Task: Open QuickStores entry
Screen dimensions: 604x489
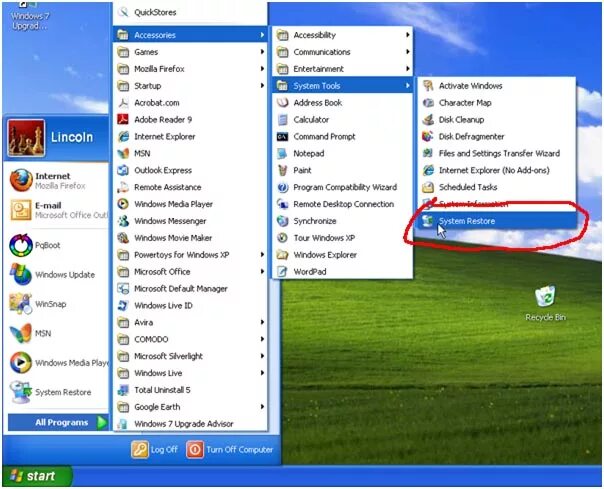Action: coord(191,12)
